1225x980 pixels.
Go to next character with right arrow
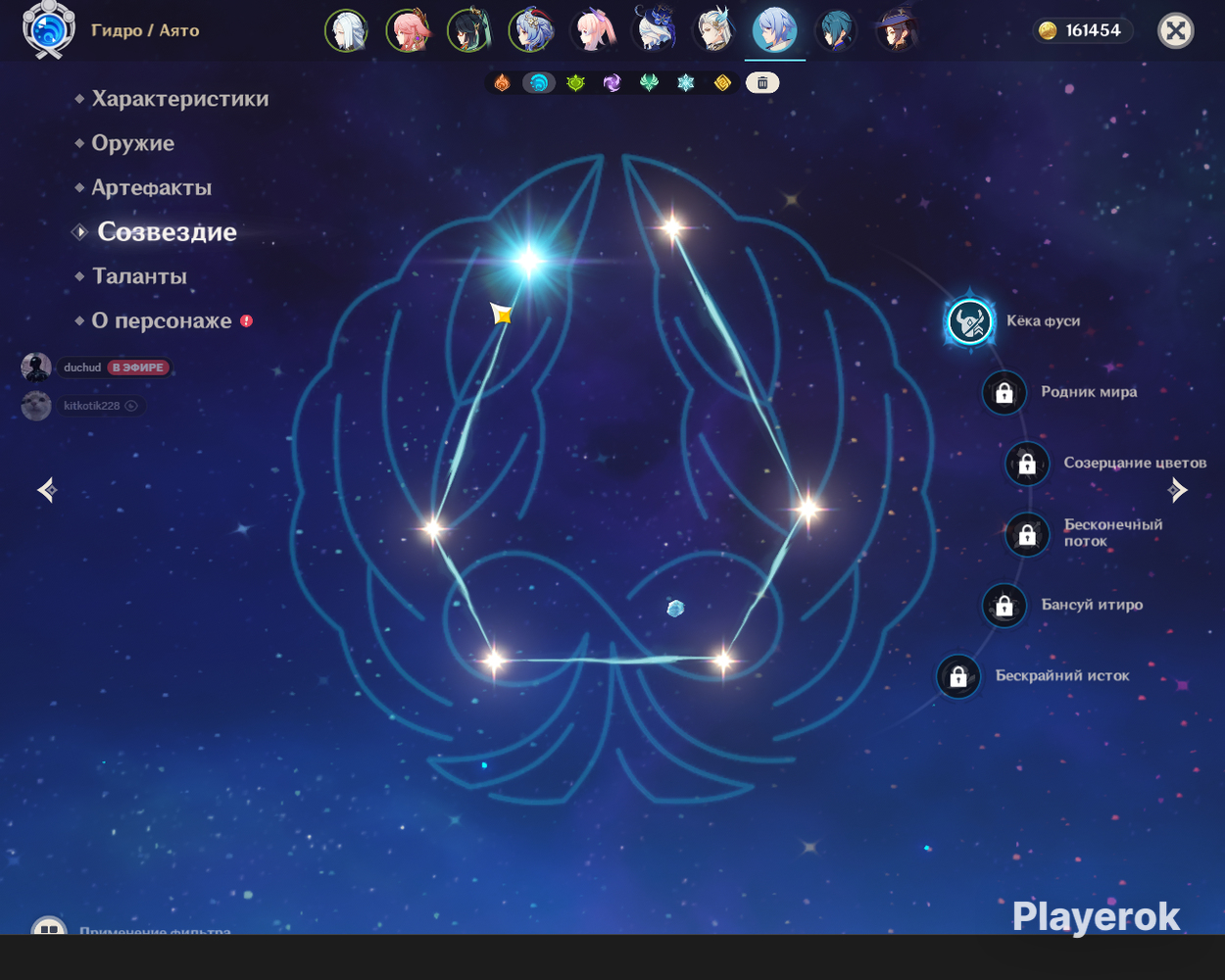(x=1178, y=489)
